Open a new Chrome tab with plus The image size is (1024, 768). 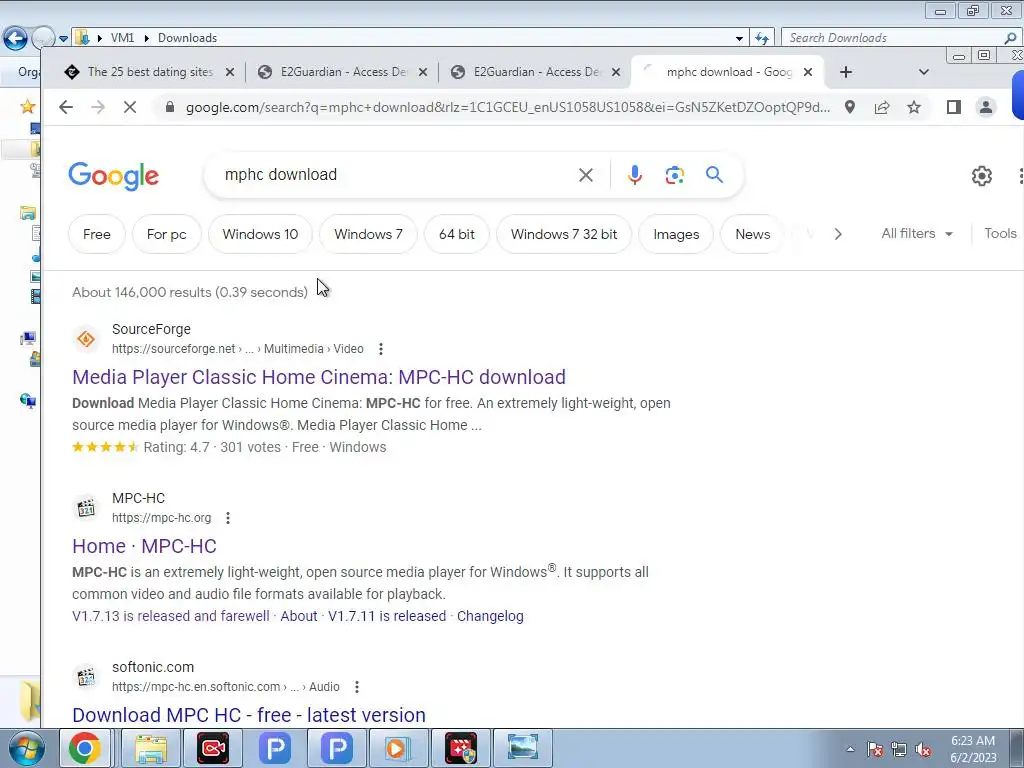[x=846, y=72]
